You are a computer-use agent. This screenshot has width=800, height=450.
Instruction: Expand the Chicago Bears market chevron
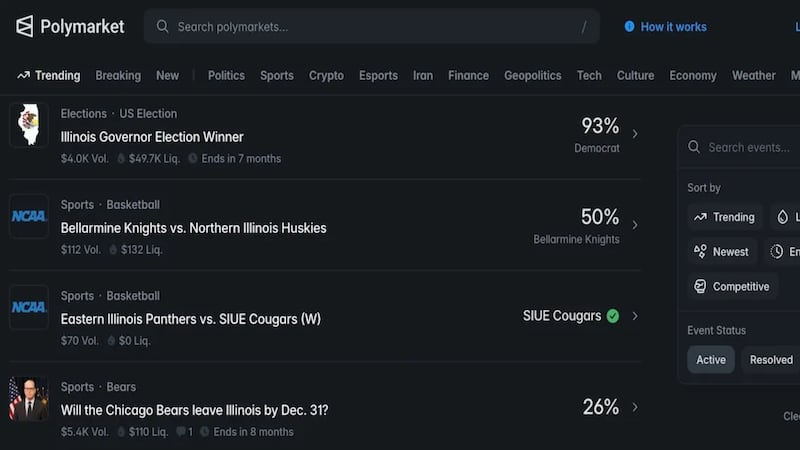point(635,407)
